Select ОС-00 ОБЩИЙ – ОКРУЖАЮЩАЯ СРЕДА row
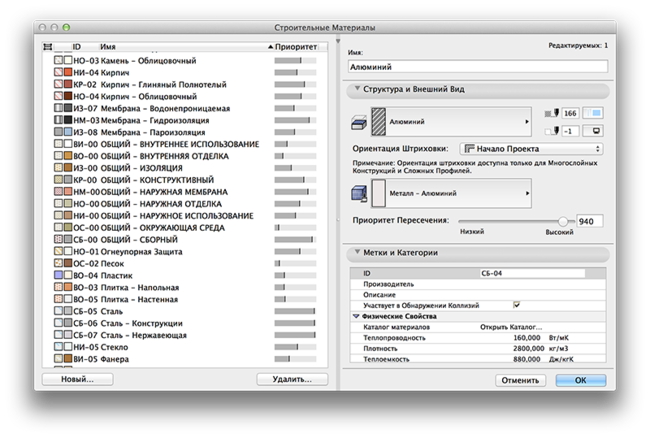650x438 pixels. [x=185, y=228]
